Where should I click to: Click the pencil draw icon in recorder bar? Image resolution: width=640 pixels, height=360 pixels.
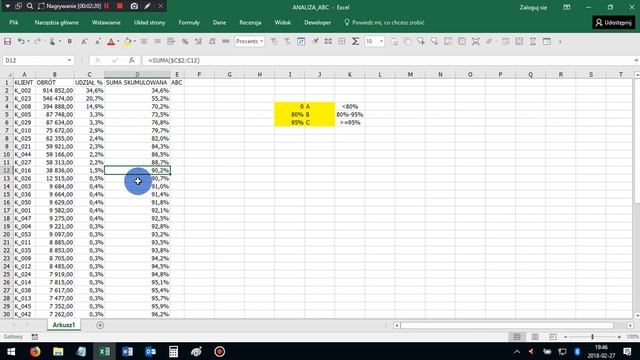point(147,6)
